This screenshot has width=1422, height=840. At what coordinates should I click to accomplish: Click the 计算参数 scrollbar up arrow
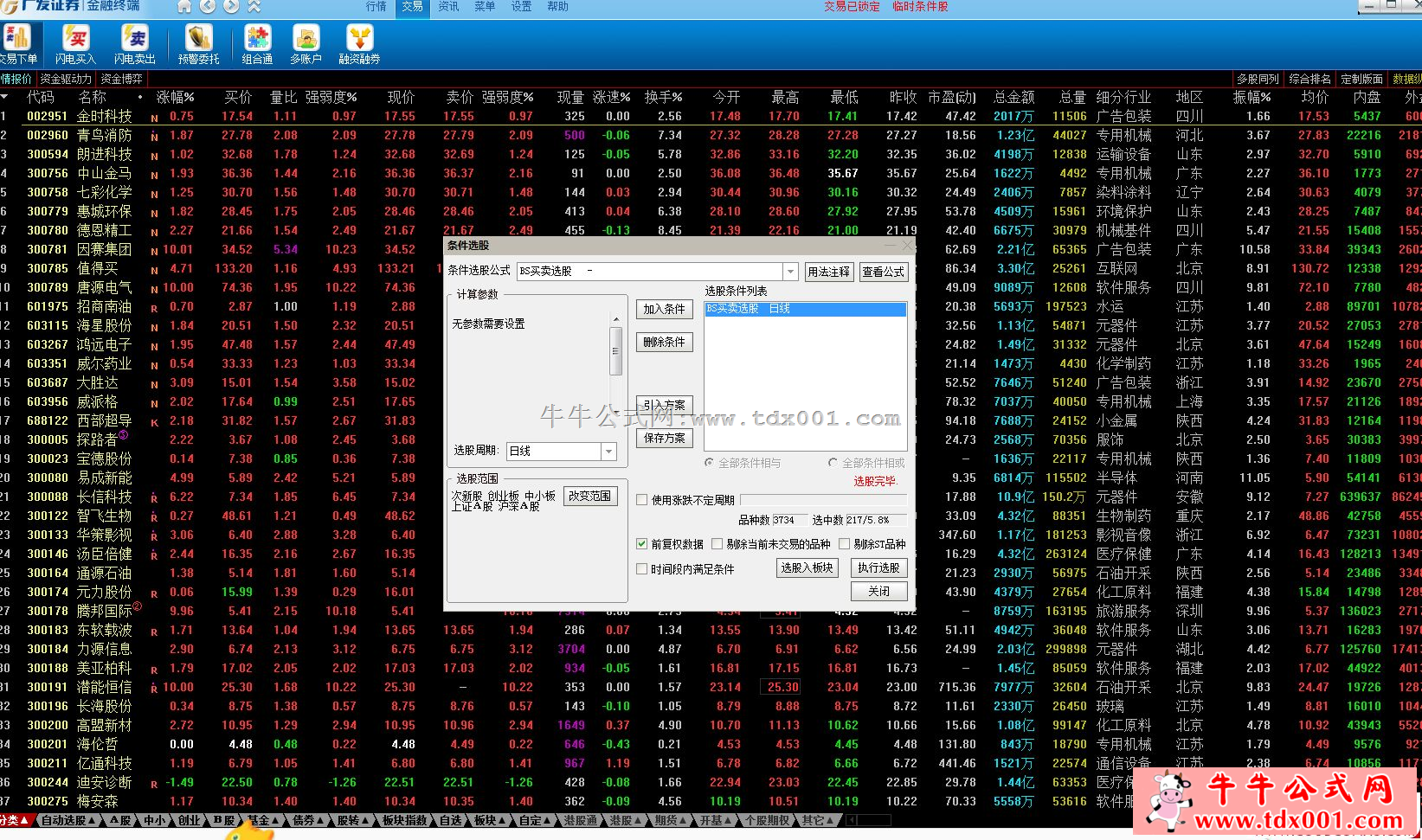(616, 319)
